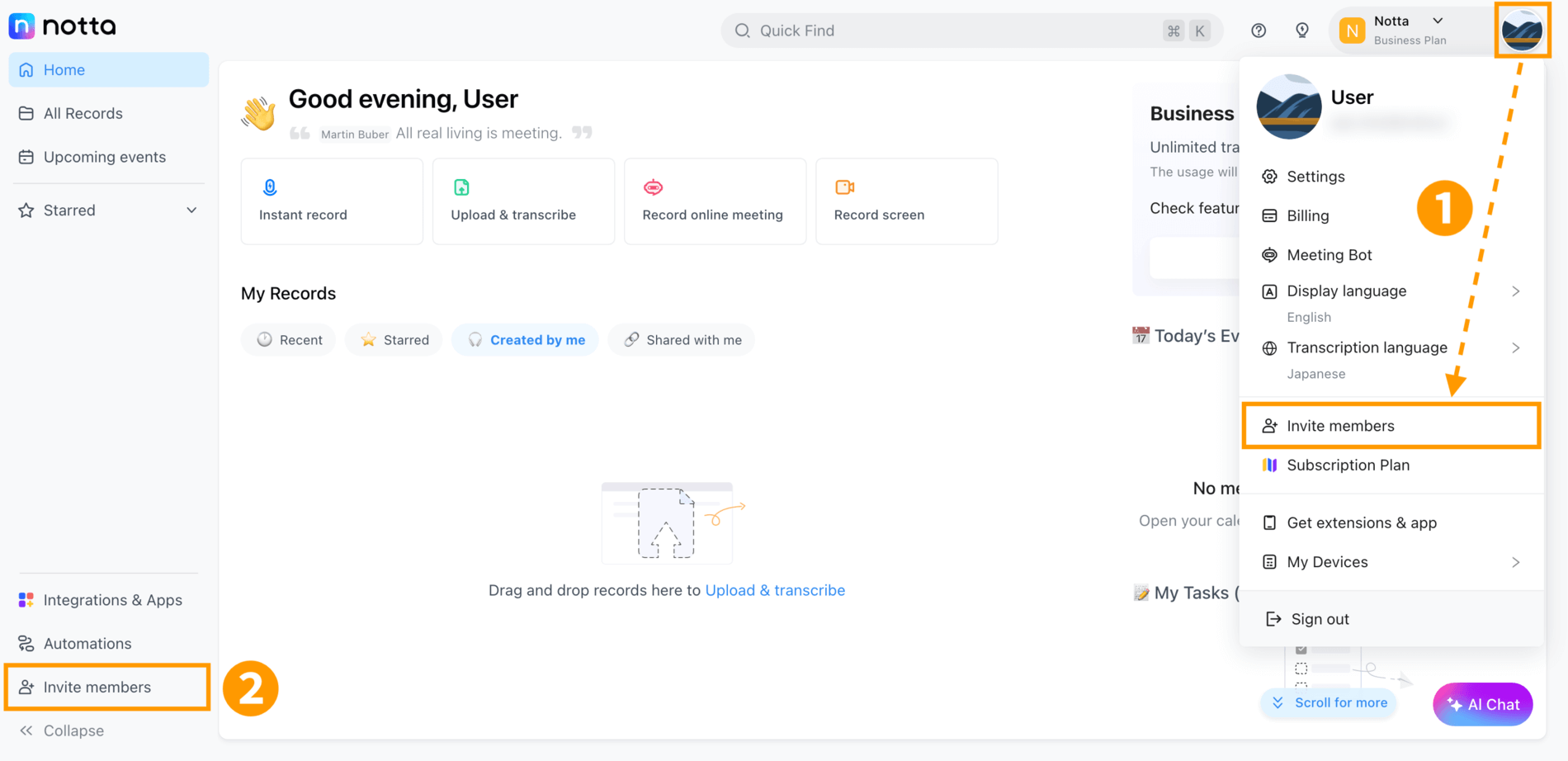The height and width of the screenshot is (761, 1568).
Task: Collapse the sidebar
Action: [62, 730]
